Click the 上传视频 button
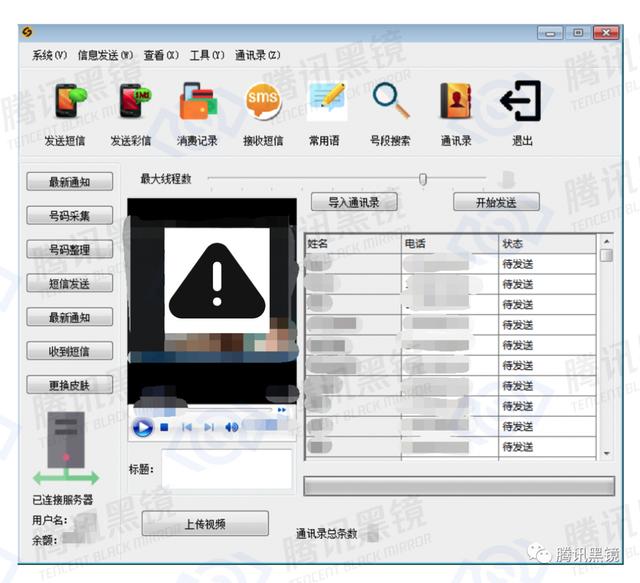The width and height of the screenshot is (640, 583). [x=205, y=523]
